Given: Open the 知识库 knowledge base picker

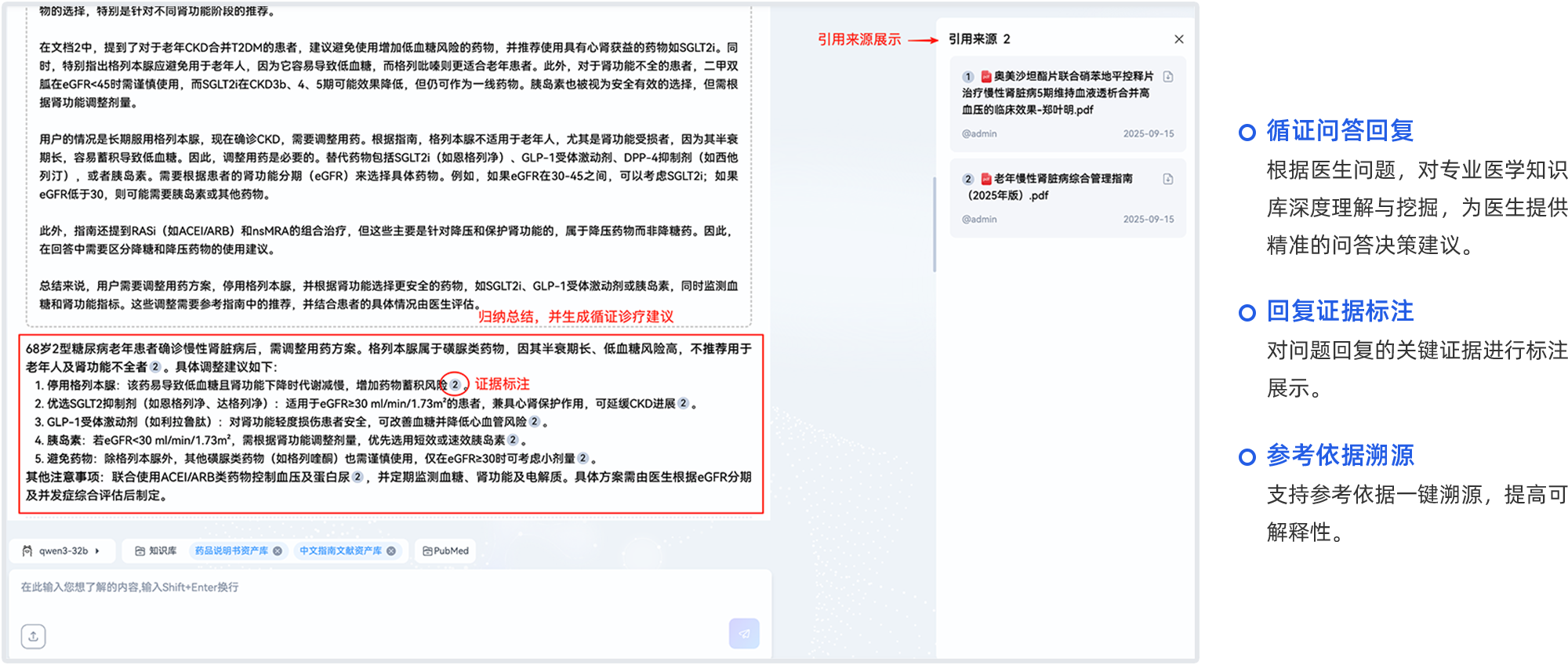Looking at the screenshot, I should (x=155, y=551).
